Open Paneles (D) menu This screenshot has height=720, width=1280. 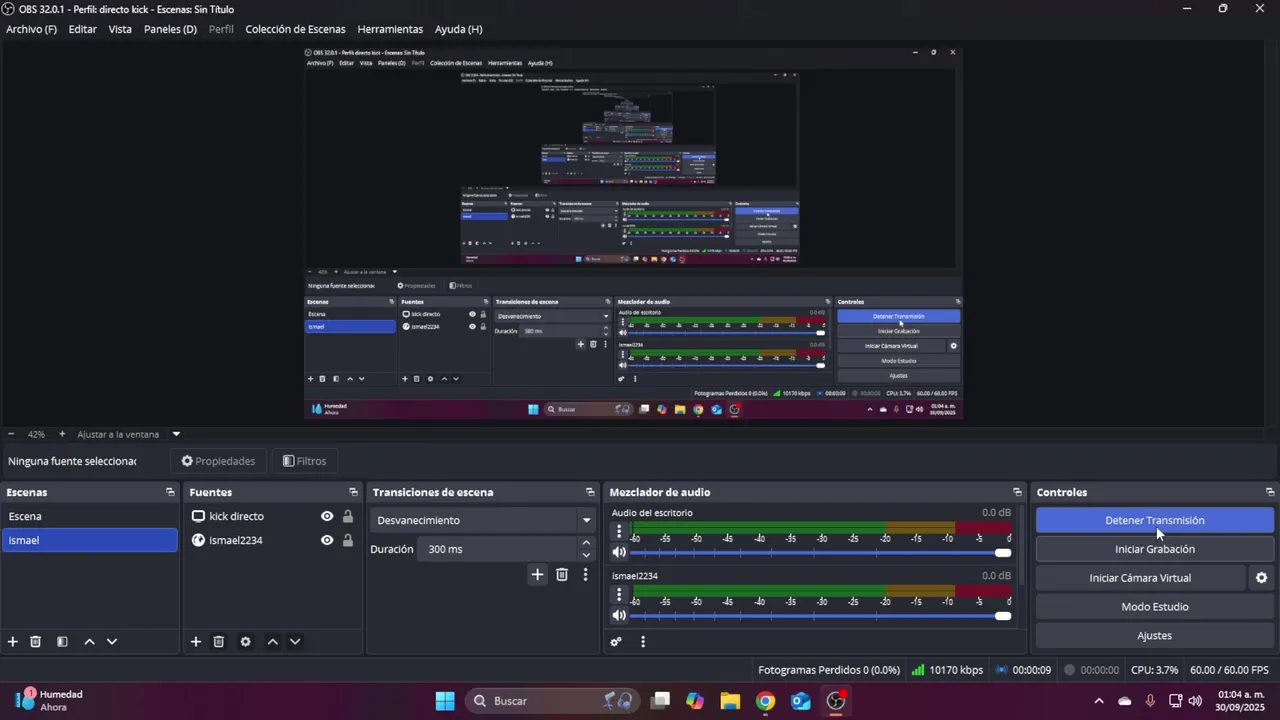pos(170,29)
